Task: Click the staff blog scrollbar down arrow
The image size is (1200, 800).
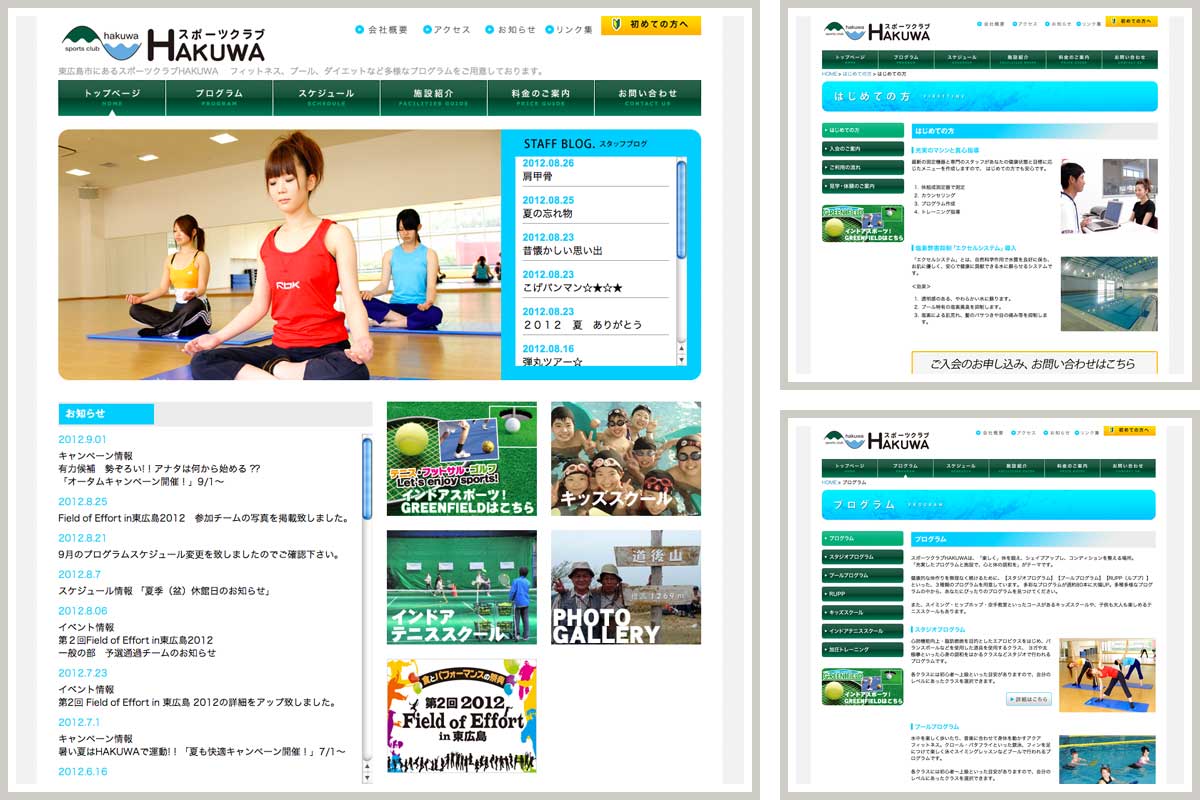Action: coord(682,360)
